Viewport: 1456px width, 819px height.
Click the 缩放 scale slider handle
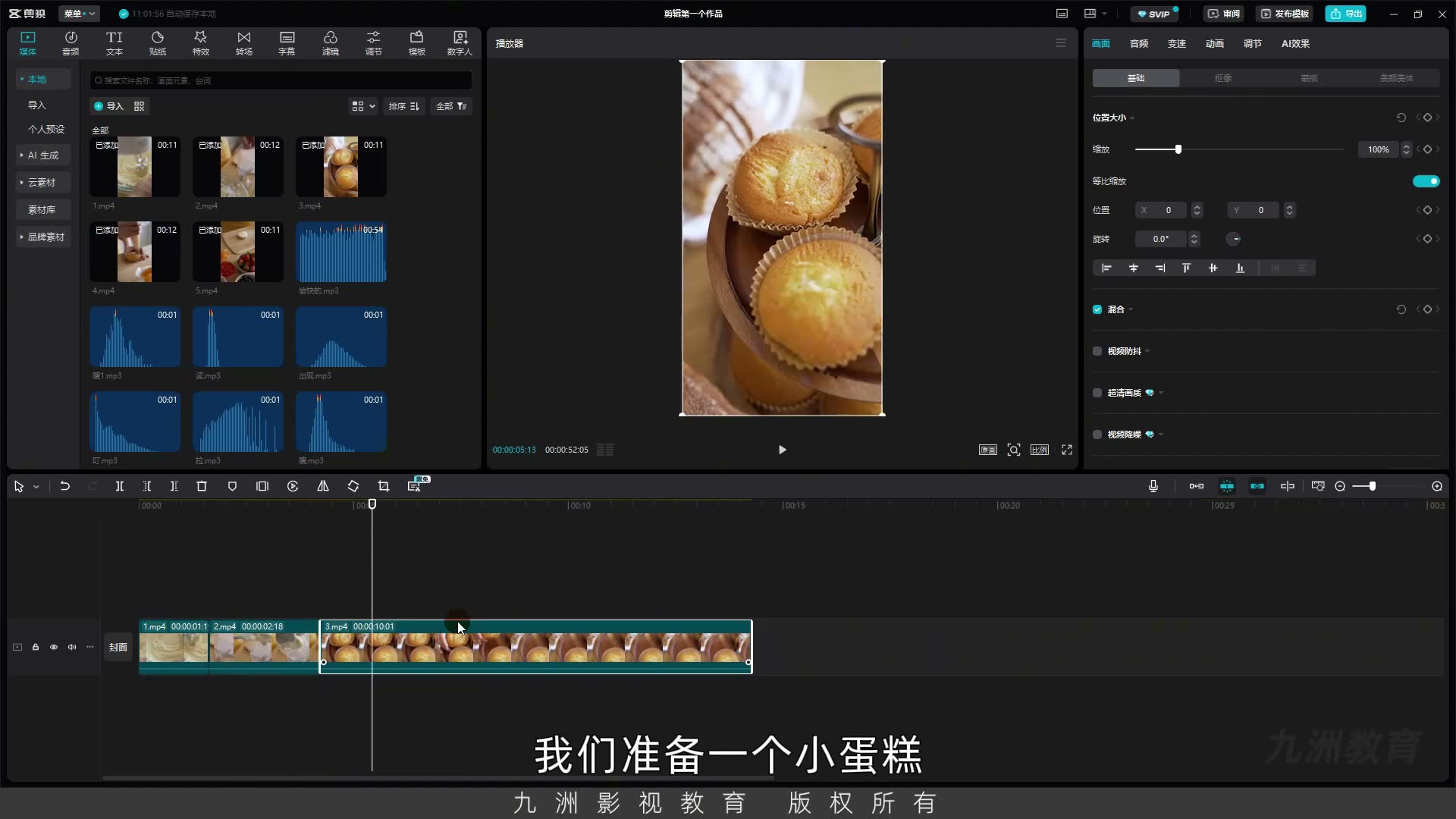(x=1178, y=149)
